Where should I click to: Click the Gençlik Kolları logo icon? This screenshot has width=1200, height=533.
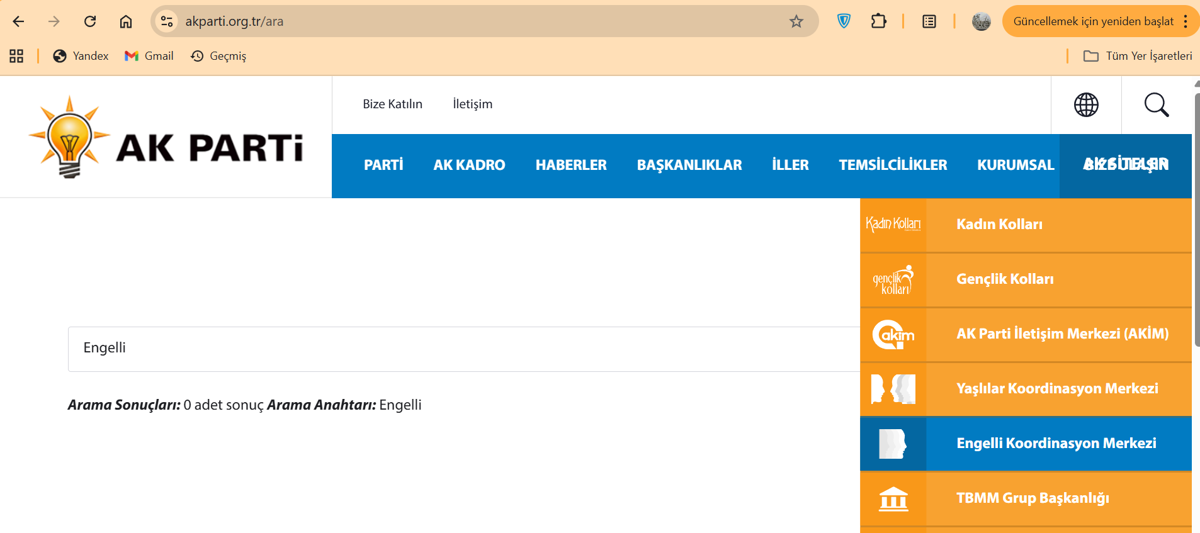pyautogui.click(x=893, y=279)
